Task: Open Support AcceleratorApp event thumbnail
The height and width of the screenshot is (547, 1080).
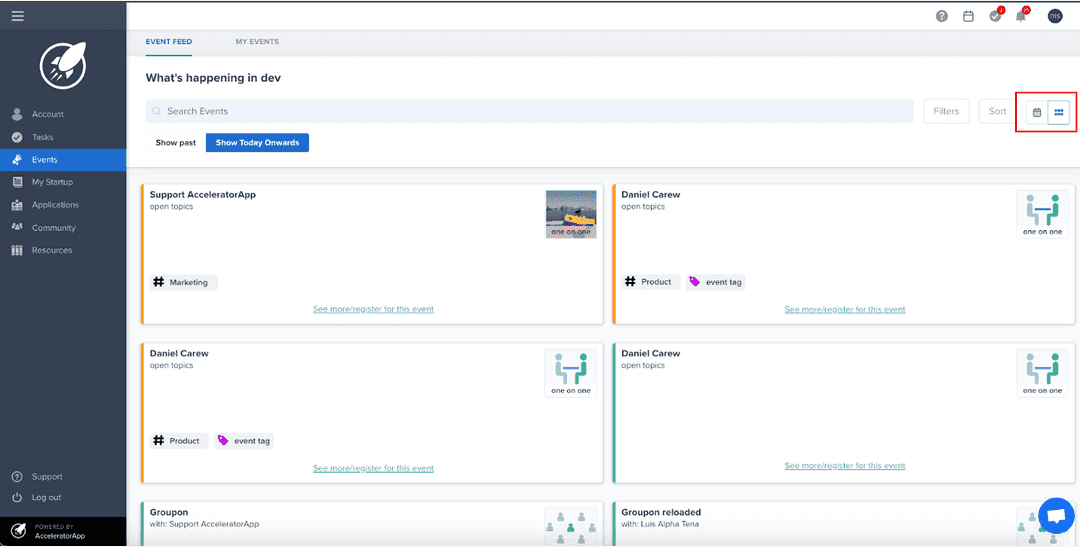Action: pyautogui.click(x=571, y=214)
